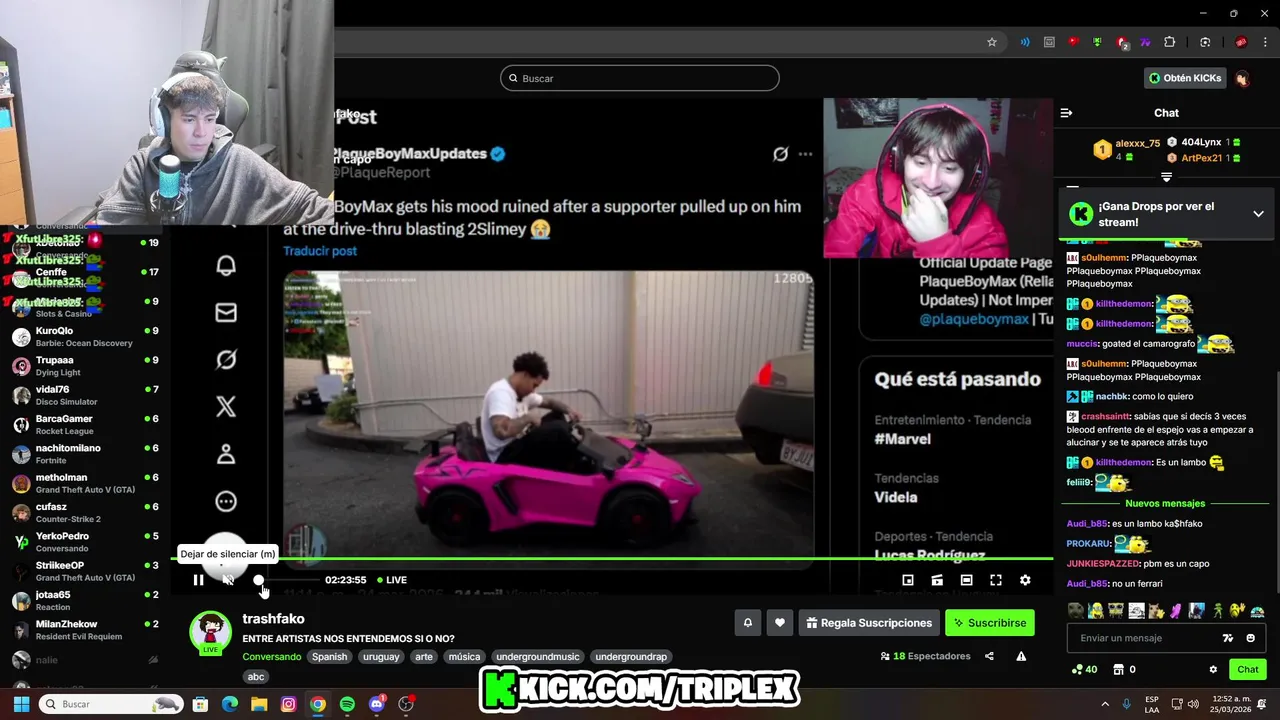Open chat settings gear
Viewport: 1280px width, 720px height.
point(1213,670)
